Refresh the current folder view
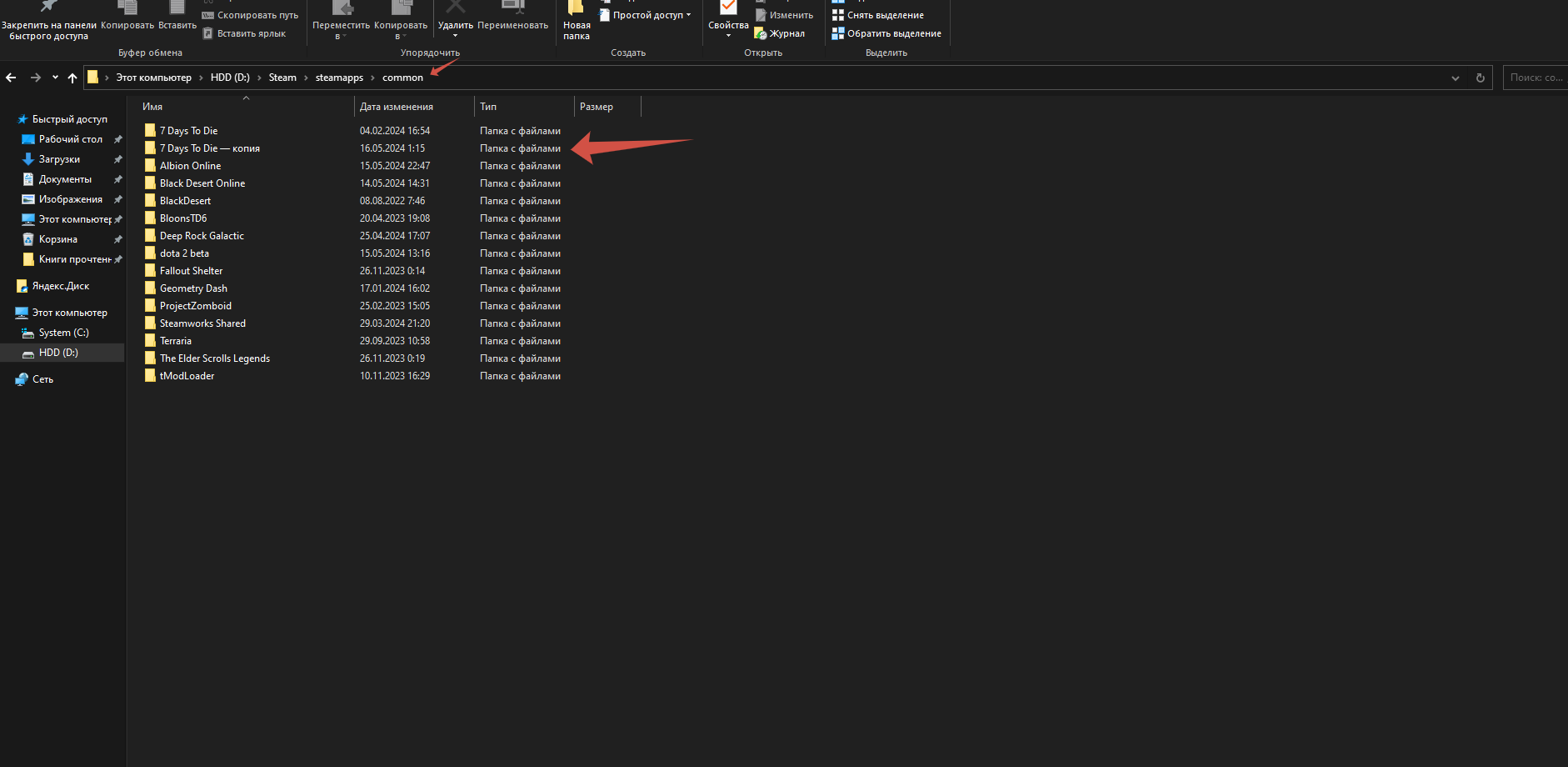This screenshot has width=1568, height=767. point(1481,78)
